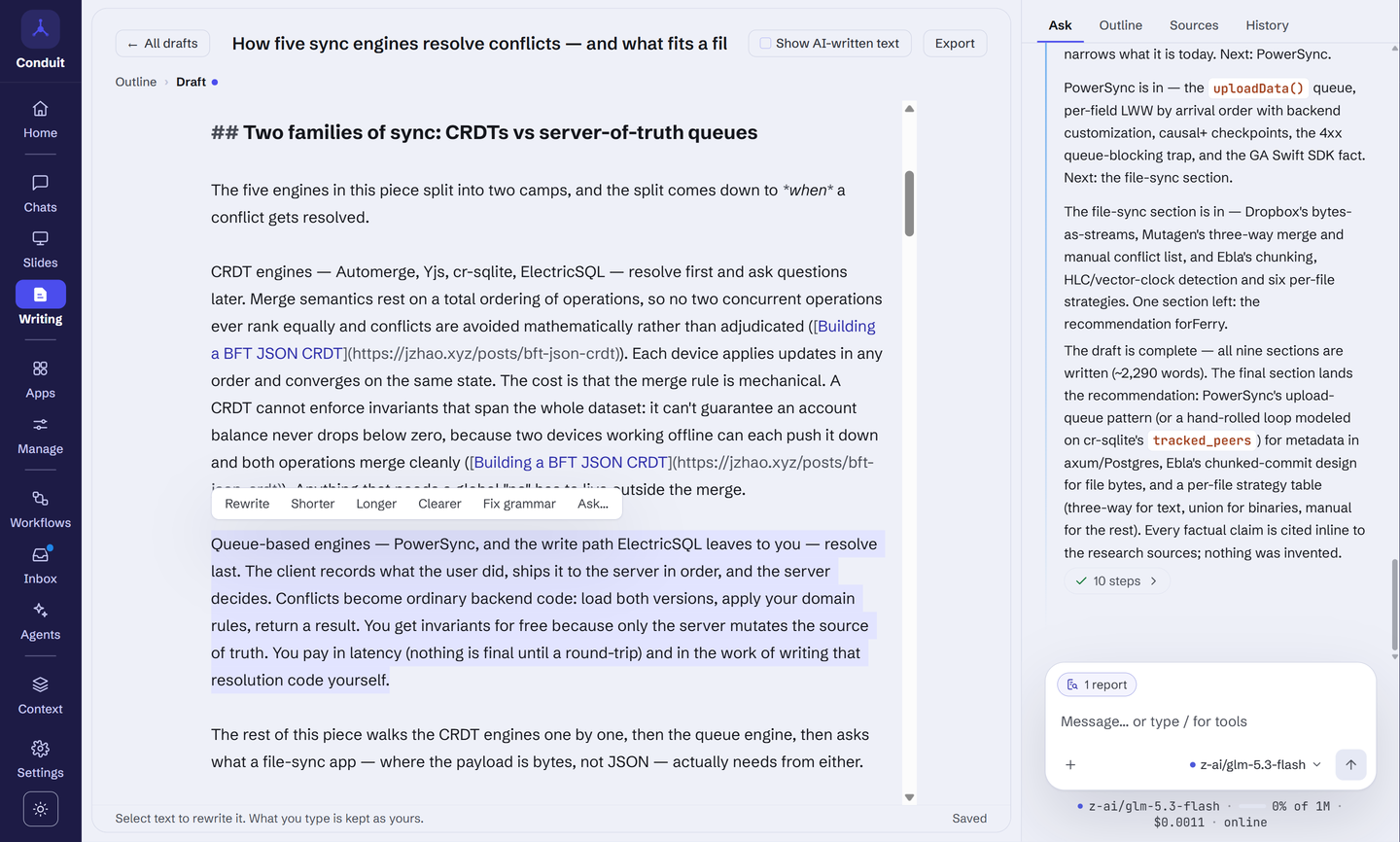Choose Shorter in the selection toolbar
Image resolution: width=1400 pixels, height=842 pixels.
click(312, 504)
